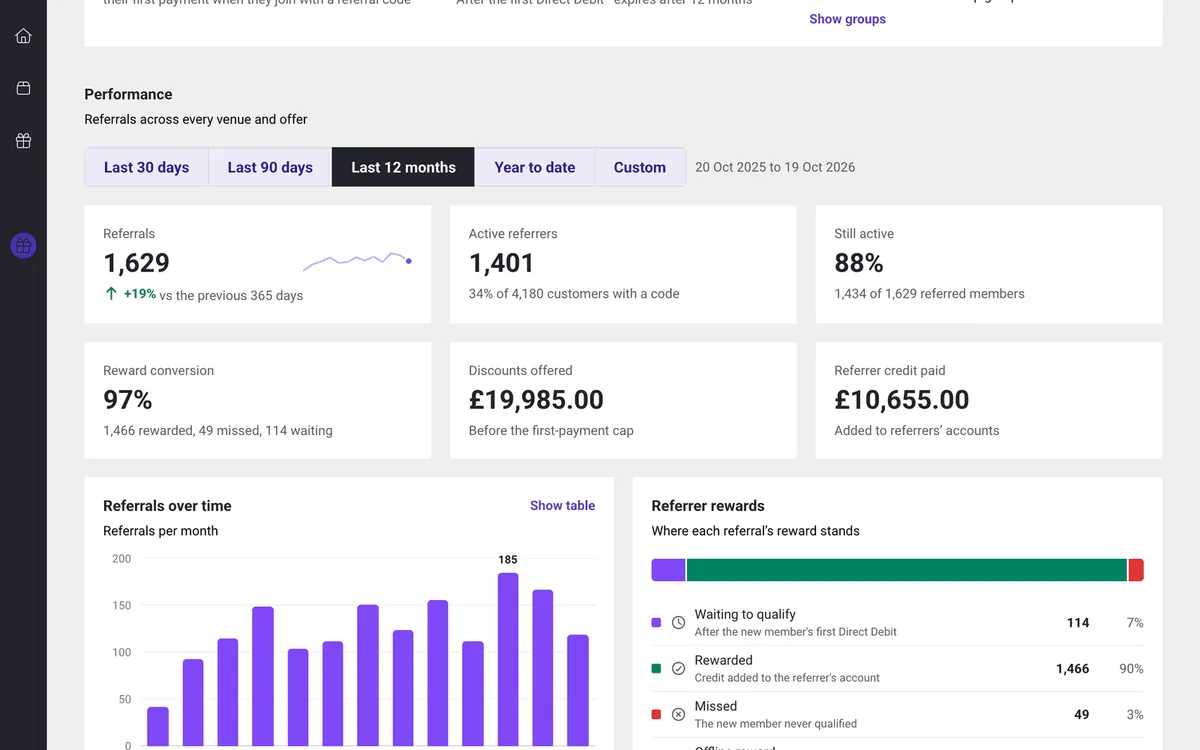Click the Active referrers value 1,401

click(502, 263)
